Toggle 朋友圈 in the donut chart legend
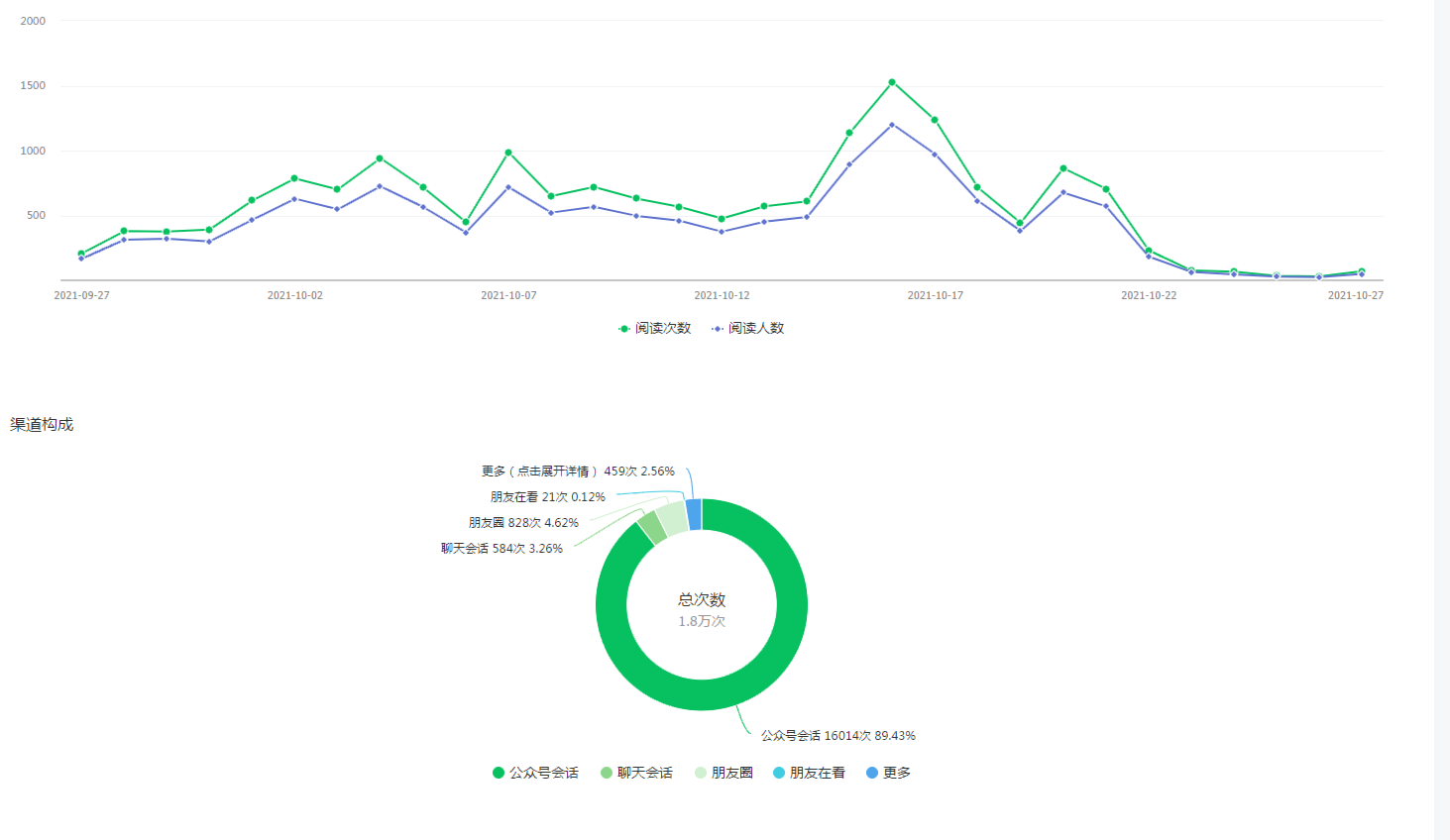The image size is (1450, 840). click(724, 773)
